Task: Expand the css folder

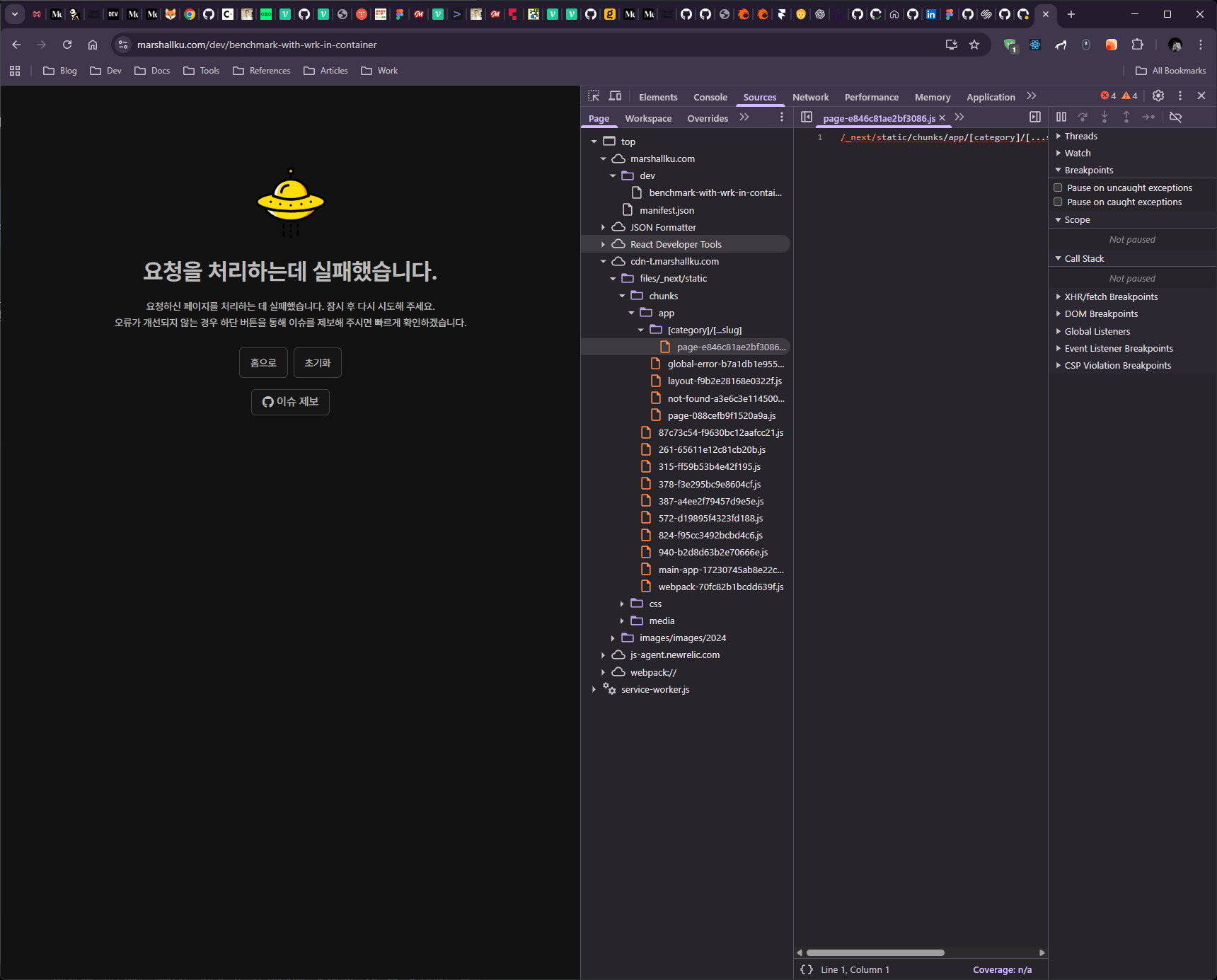Action: point(622,604)
